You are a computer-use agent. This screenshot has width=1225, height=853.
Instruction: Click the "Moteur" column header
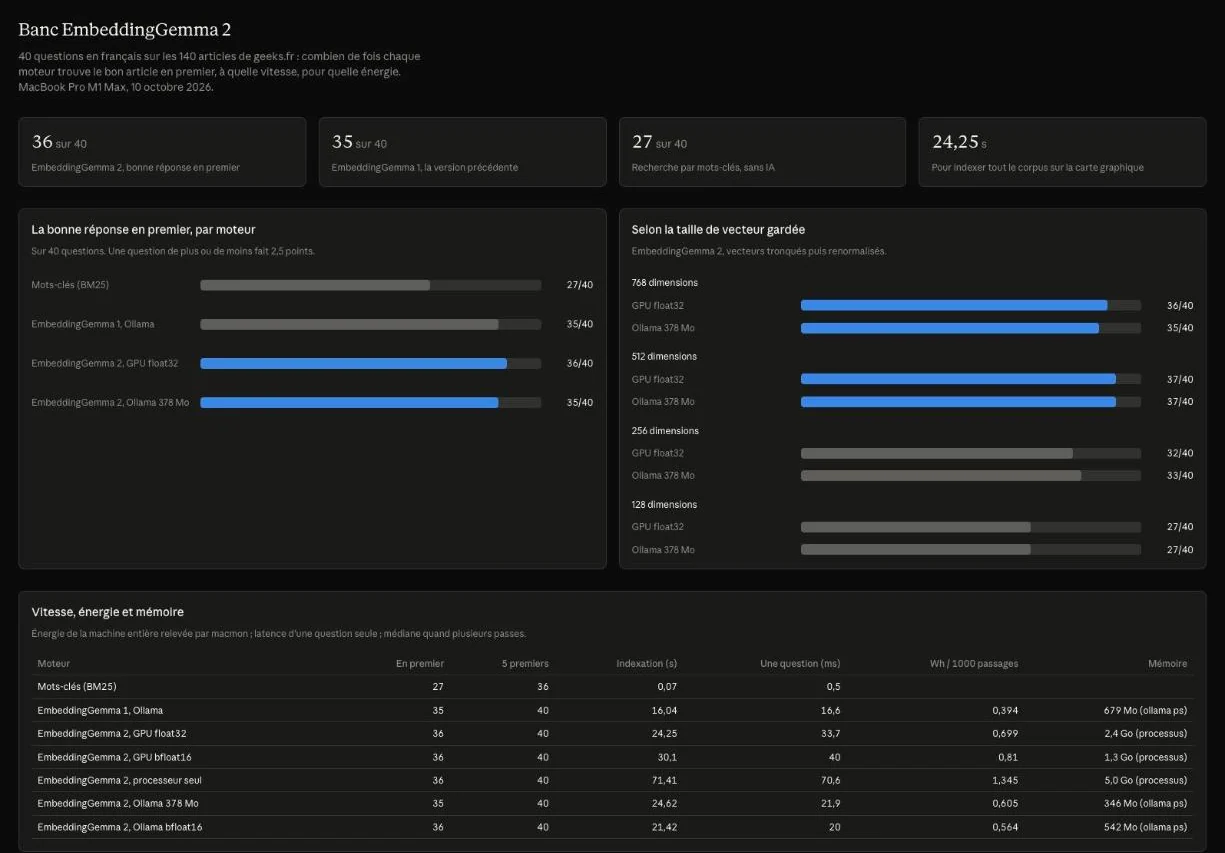[x=54, y=663]
